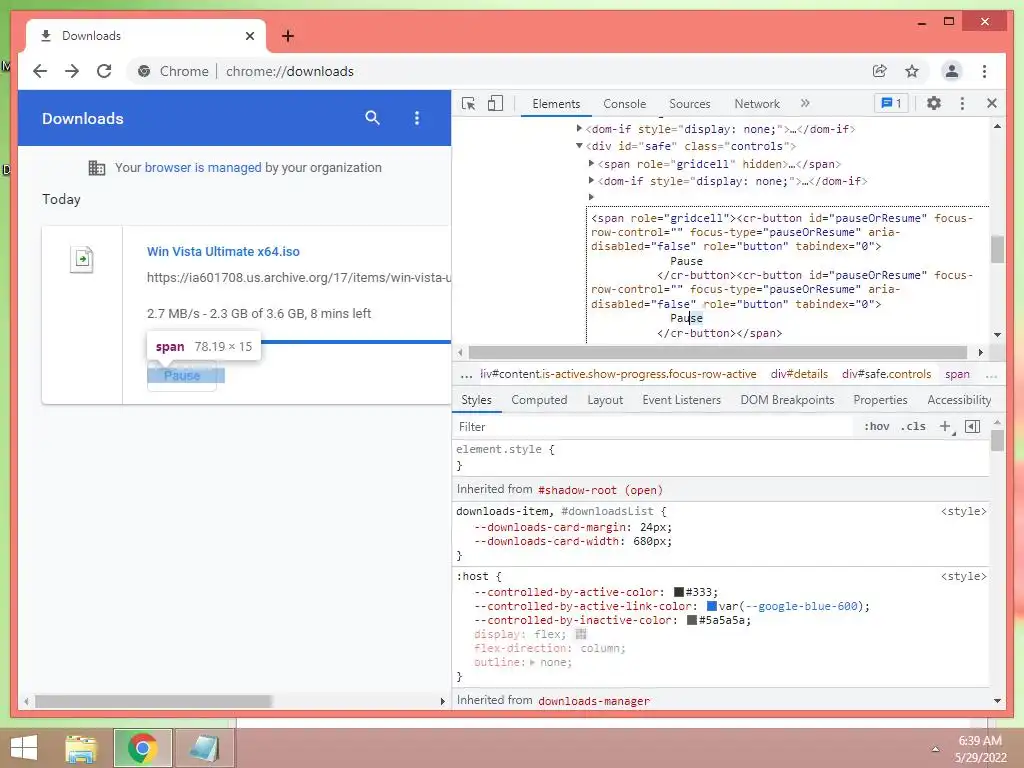Open the Event Listeners tab

click(681, 400)
